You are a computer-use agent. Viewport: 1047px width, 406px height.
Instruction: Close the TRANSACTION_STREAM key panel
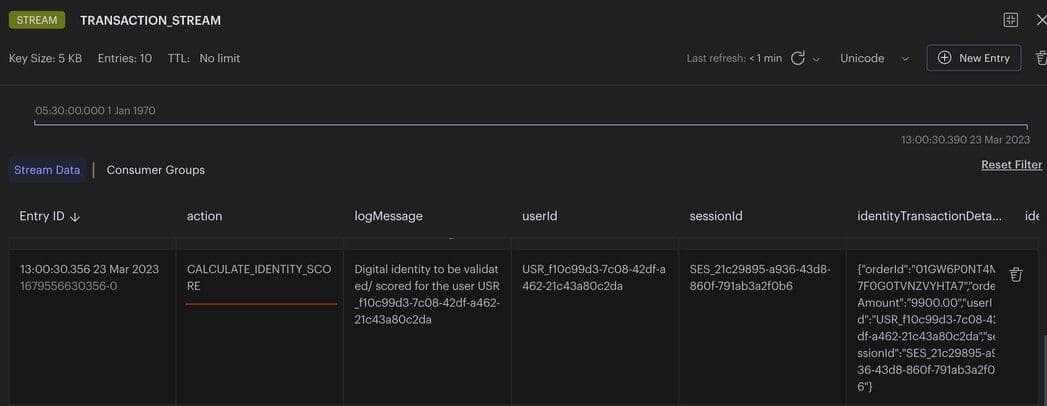[1041, 20]
